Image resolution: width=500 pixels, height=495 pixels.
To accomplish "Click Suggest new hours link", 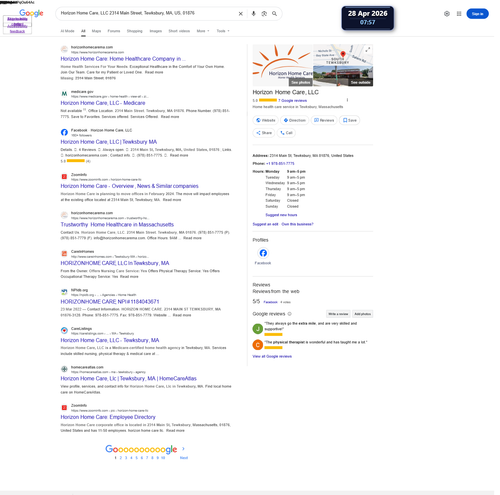I will pyautogui.click(x=281, y=215).
